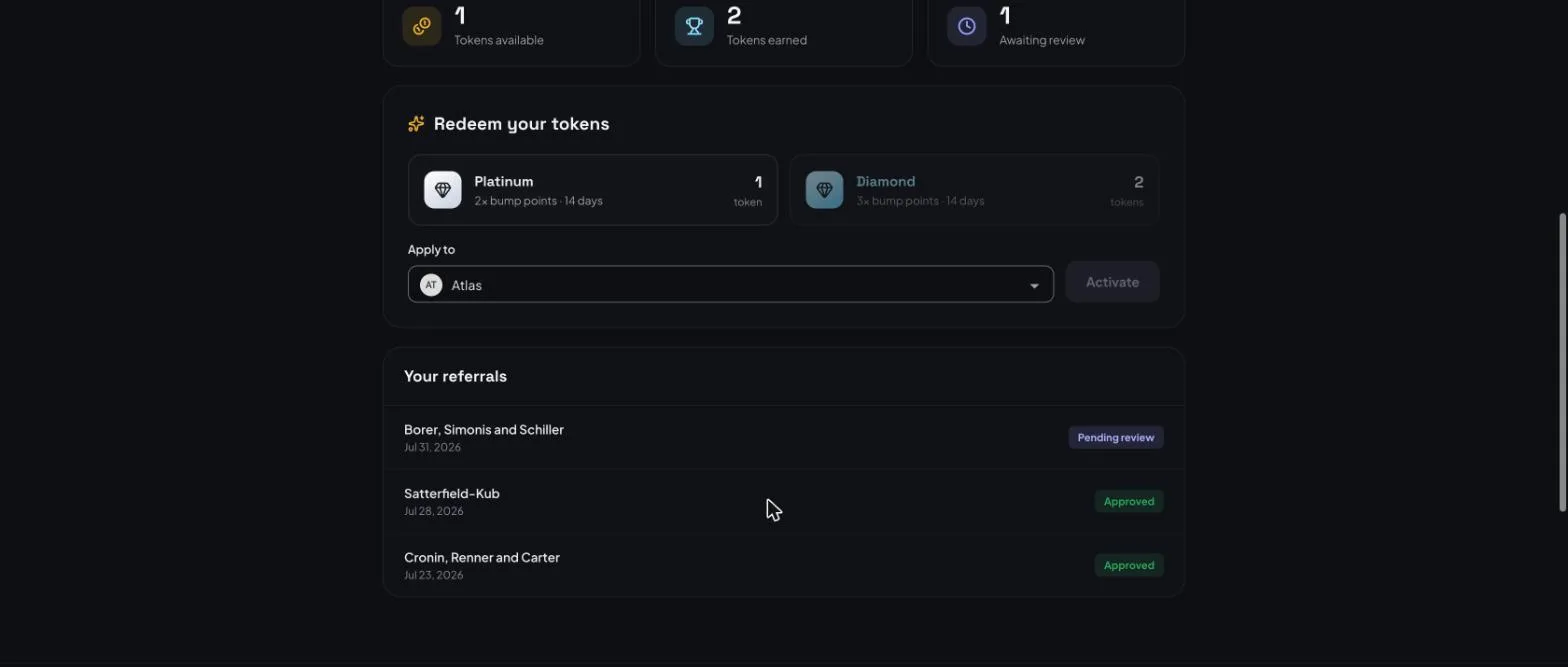
Task: Open the Satterfield-Kub referral
Action: pyautogui.click(x=784, y=502)
